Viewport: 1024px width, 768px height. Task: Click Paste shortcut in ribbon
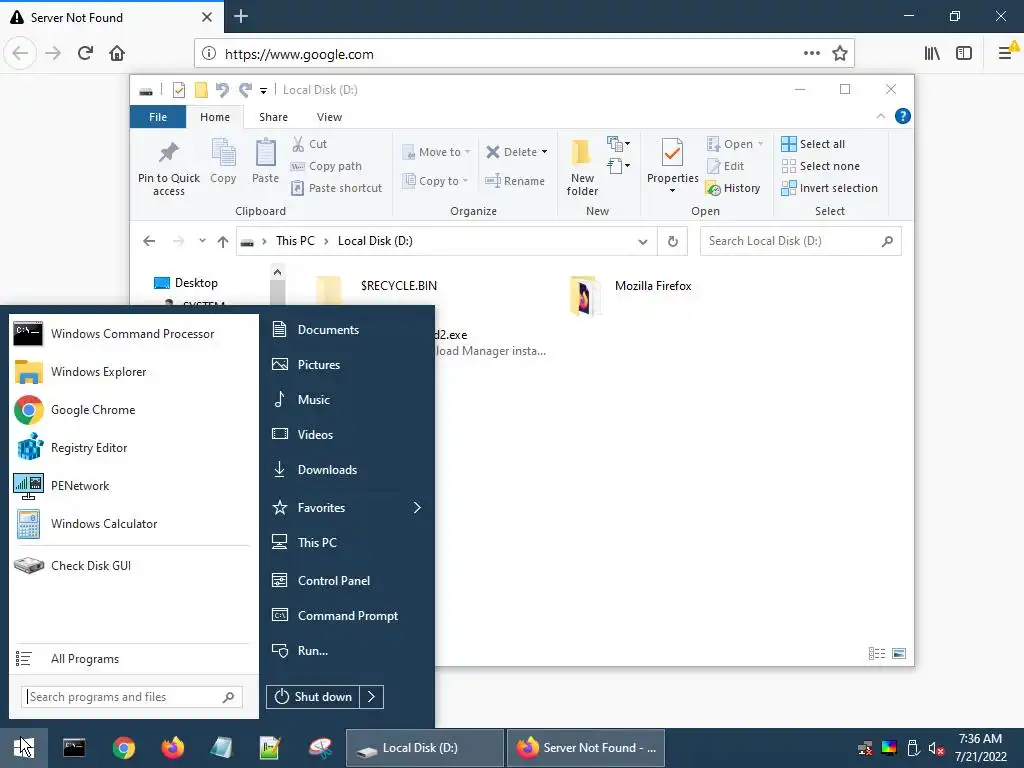pyautogui.click(x=336, y=188)
